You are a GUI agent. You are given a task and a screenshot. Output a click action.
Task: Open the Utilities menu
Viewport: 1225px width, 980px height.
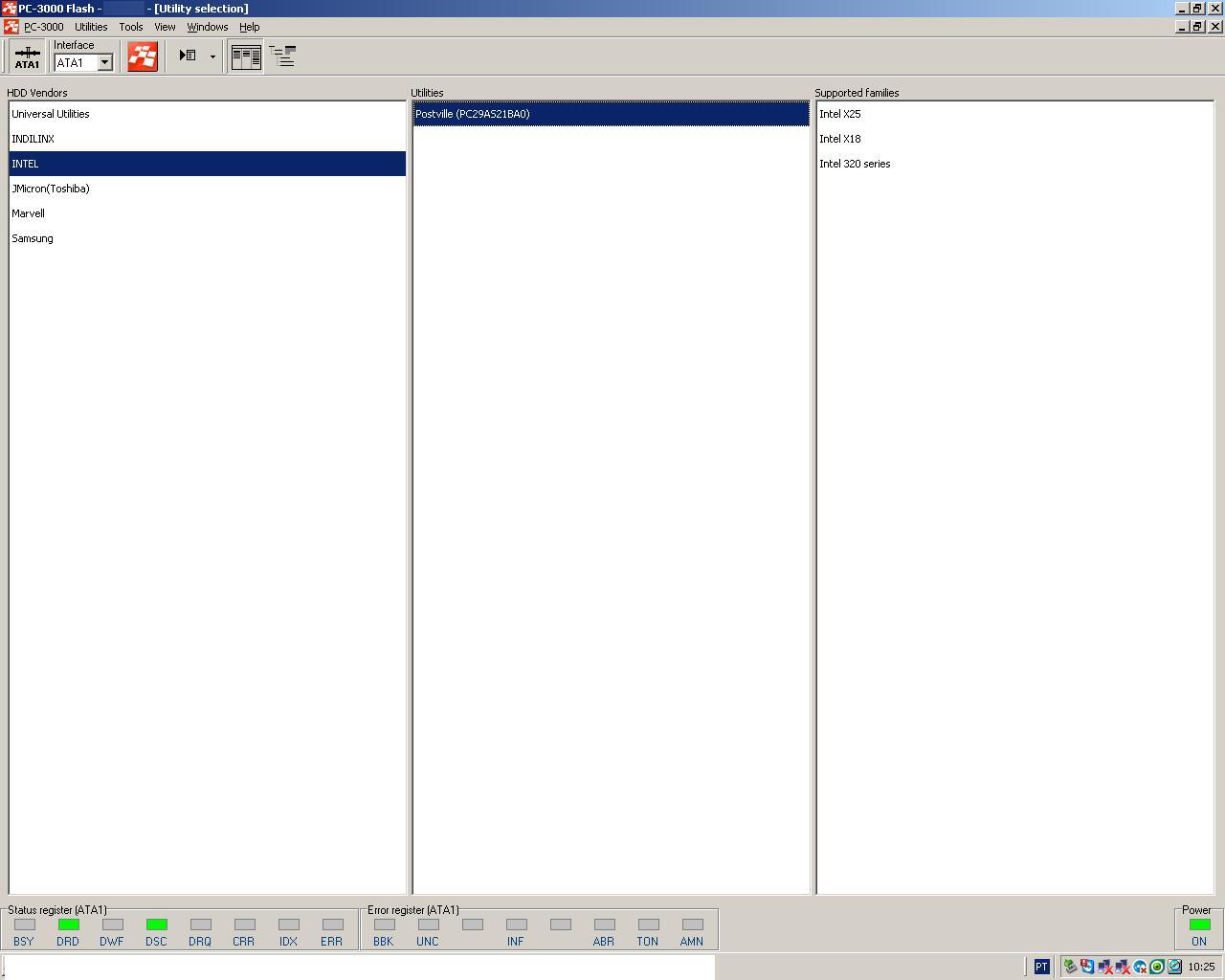point(91,27)
